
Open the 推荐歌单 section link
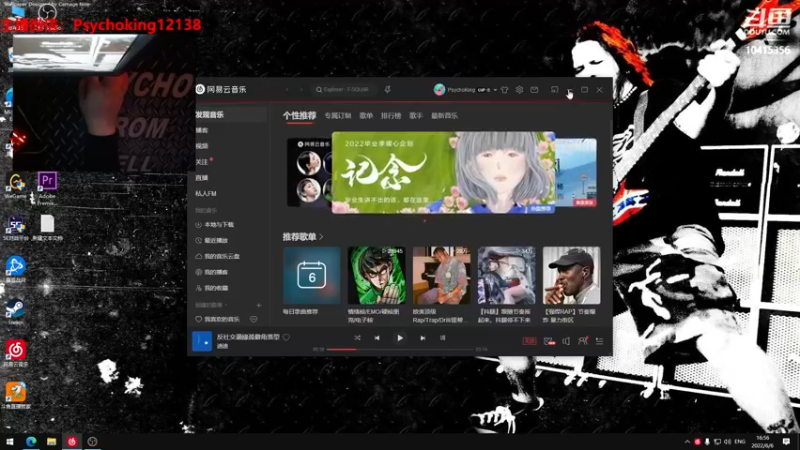pyautogui.click(x=303, y=237)
